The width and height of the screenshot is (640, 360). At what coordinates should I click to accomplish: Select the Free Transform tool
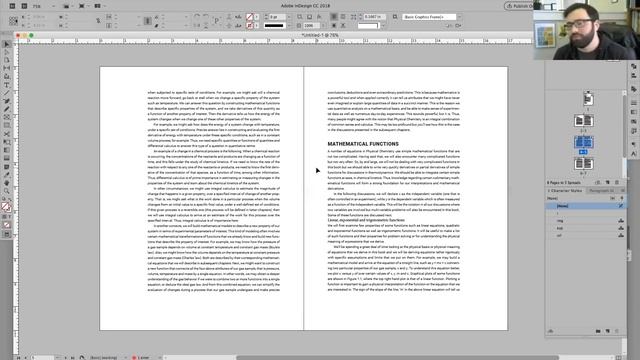pos(7,142)
